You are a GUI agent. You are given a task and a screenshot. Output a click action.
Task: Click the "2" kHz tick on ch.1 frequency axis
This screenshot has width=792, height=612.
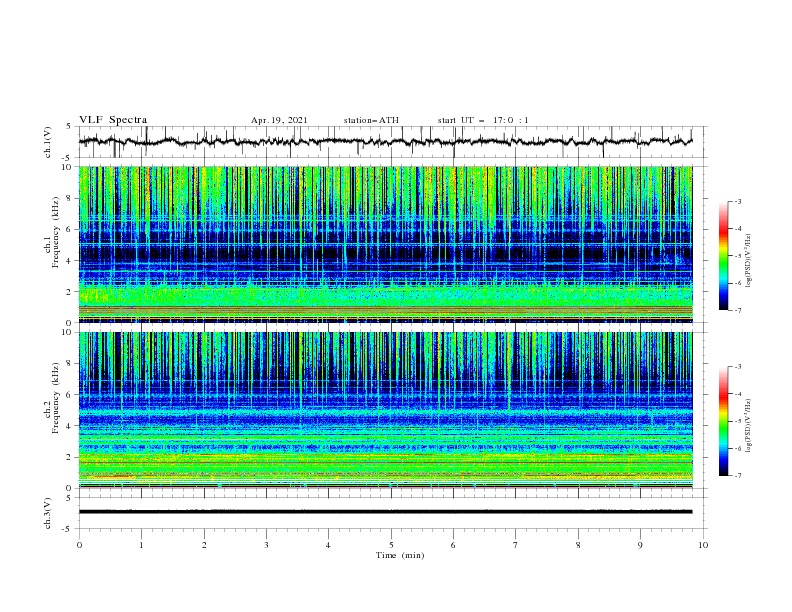click(70, 292)
